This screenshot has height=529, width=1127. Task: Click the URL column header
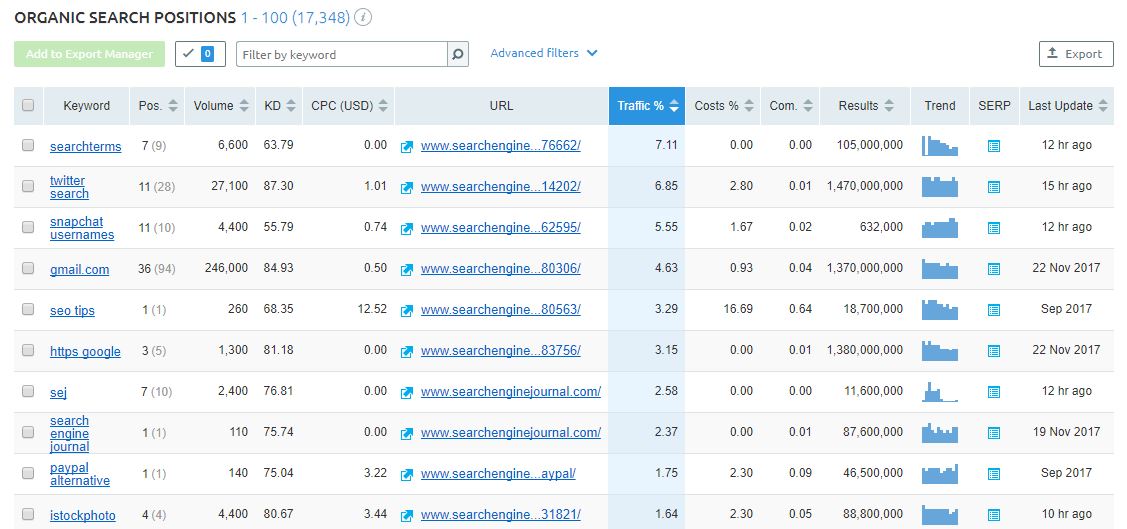502,106
